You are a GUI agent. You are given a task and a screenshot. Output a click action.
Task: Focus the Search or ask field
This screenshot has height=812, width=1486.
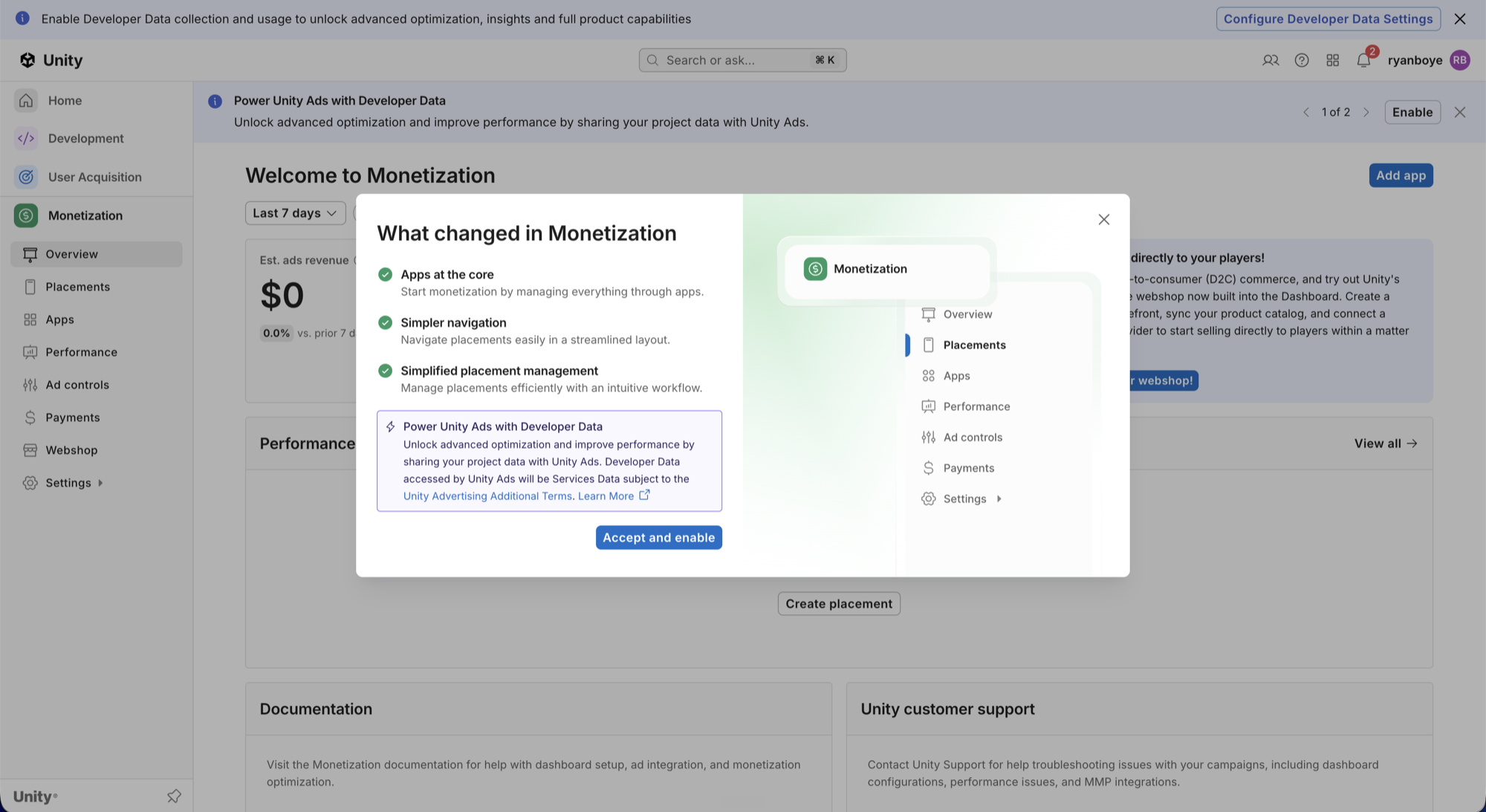(x=742, y=60)
